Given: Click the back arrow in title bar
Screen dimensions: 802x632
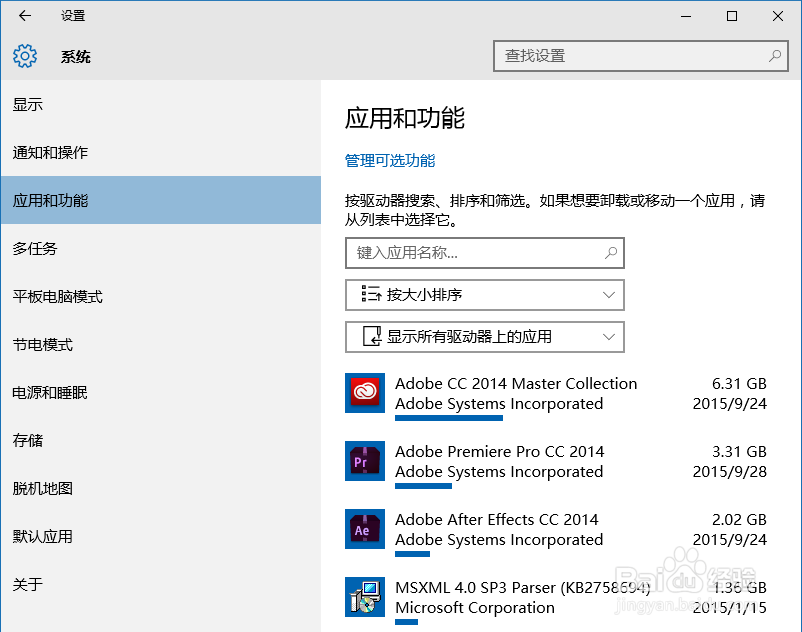Looking at the screenshot, I should pyautogui.click(x=25, y=16).
